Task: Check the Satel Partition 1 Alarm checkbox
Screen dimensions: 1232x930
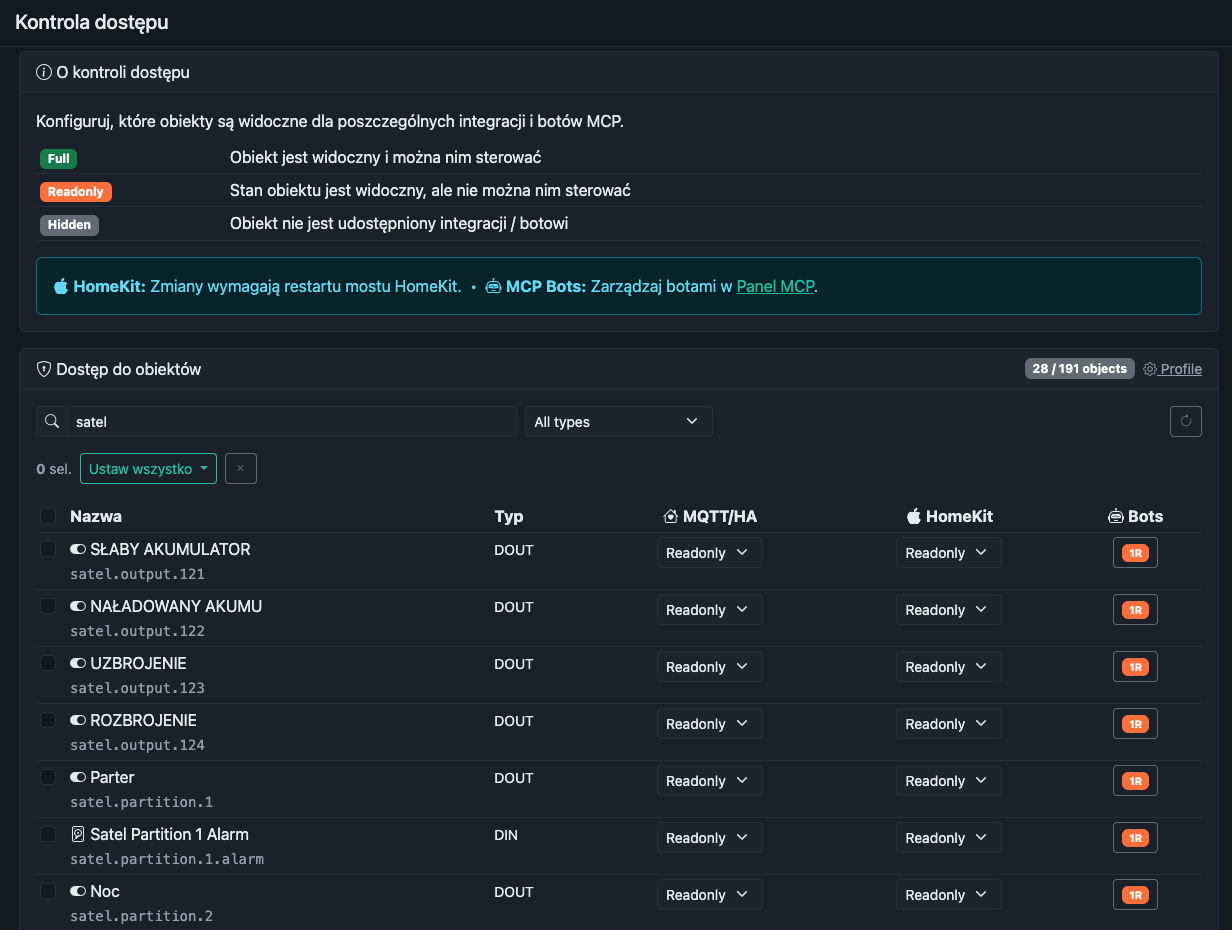Action: click(48, 834)
